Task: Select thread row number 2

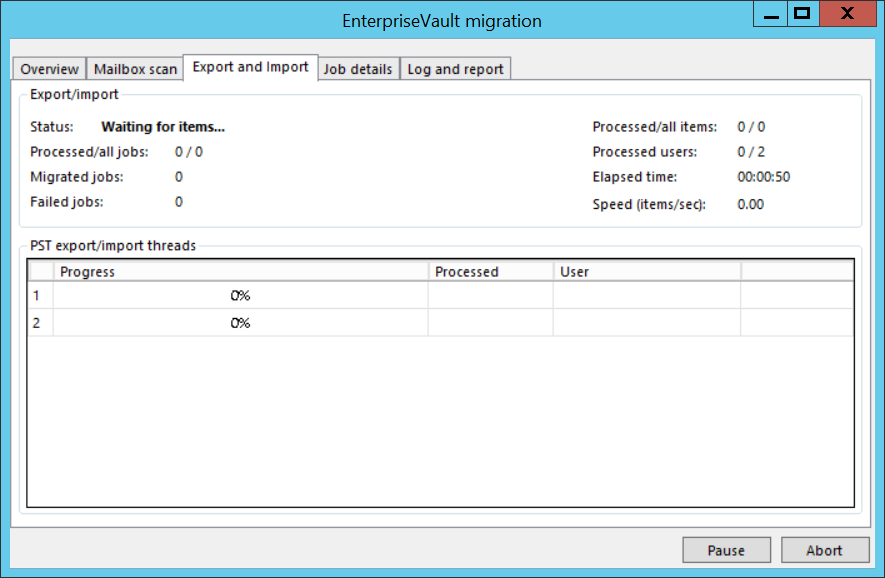Action: 39,323
